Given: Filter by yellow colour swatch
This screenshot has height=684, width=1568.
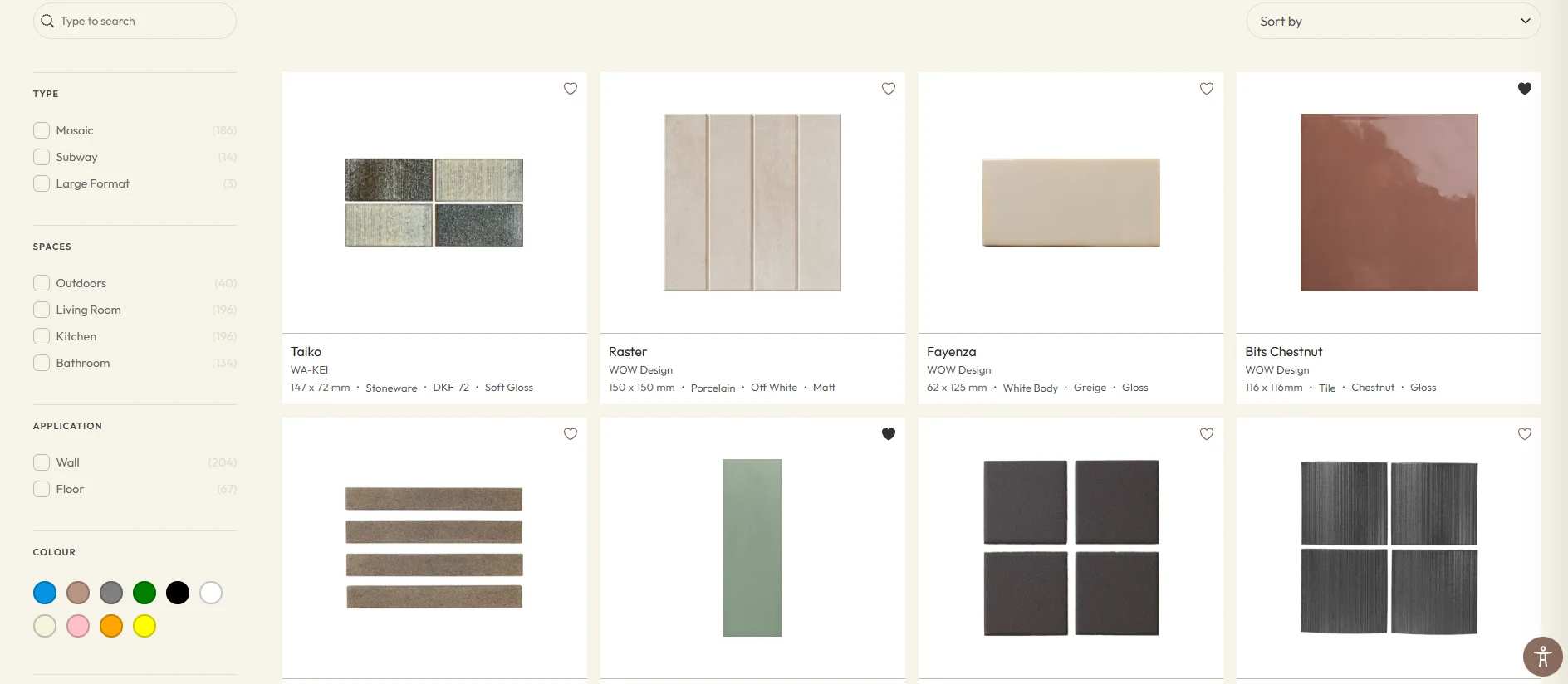Looking at the screenshot, I should tap(145, 626).
